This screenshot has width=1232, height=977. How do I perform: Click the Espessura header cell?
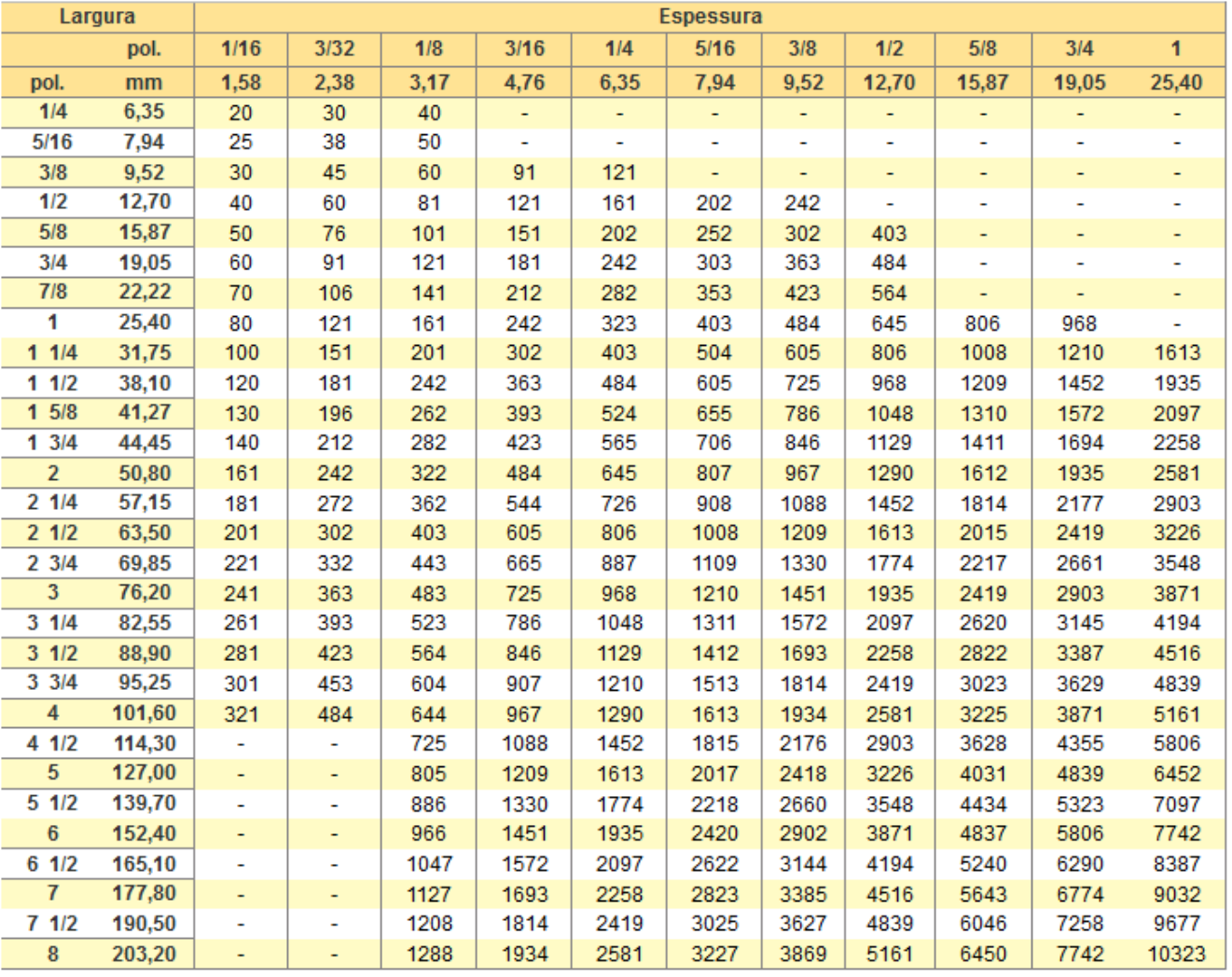710,17
